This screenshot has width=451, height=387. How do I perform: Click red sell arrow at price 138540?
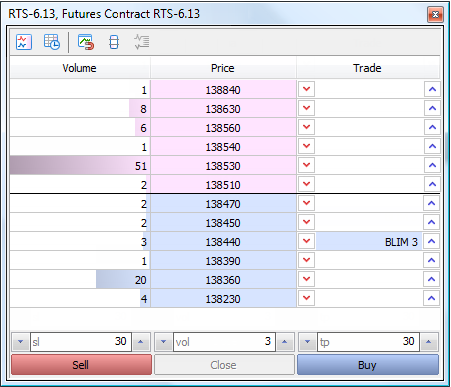tap(307, 146)
